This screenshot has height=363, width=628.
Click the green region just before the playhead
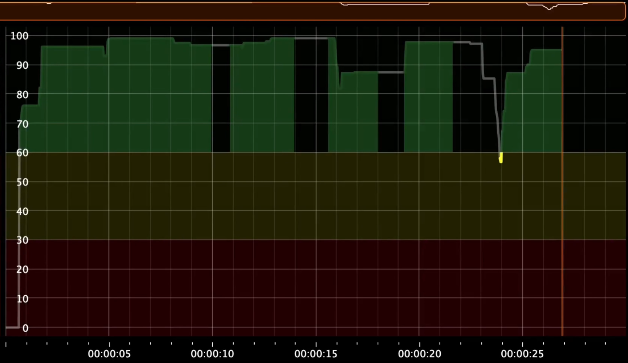tap(545, 101)
